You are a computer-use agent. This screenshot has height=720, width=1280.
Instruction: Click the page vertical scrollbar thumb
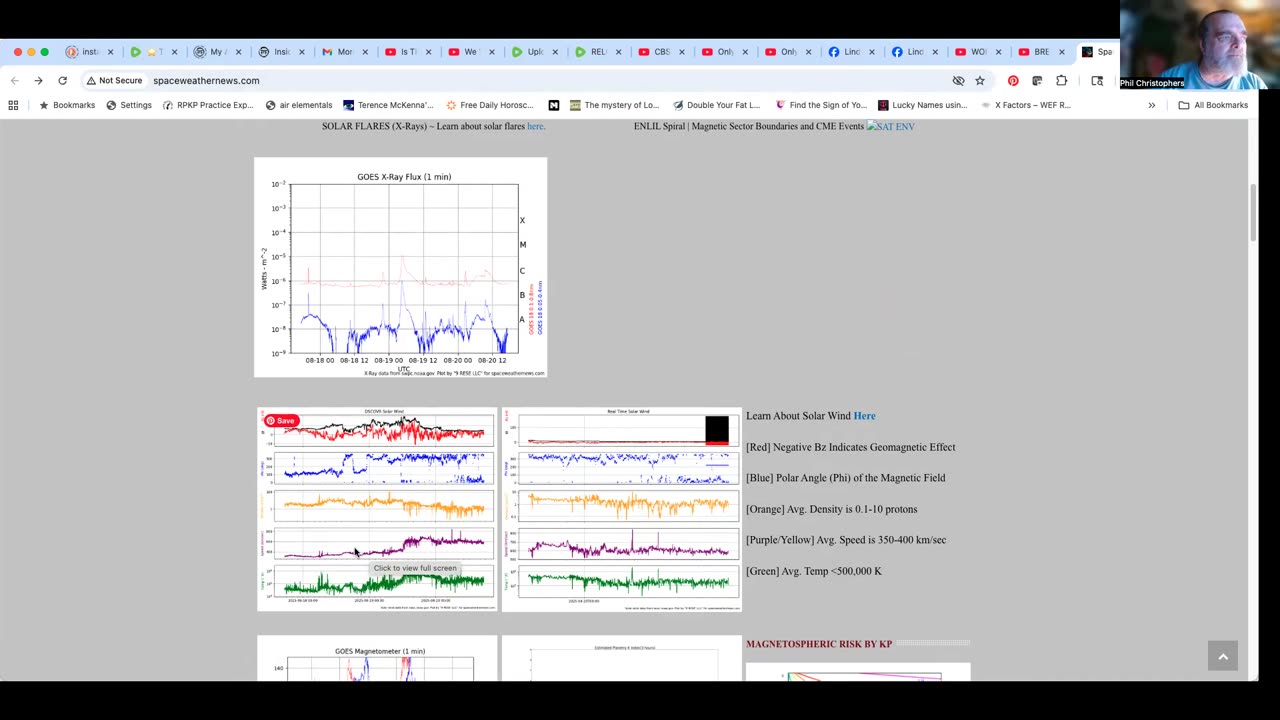[1253, 211]
